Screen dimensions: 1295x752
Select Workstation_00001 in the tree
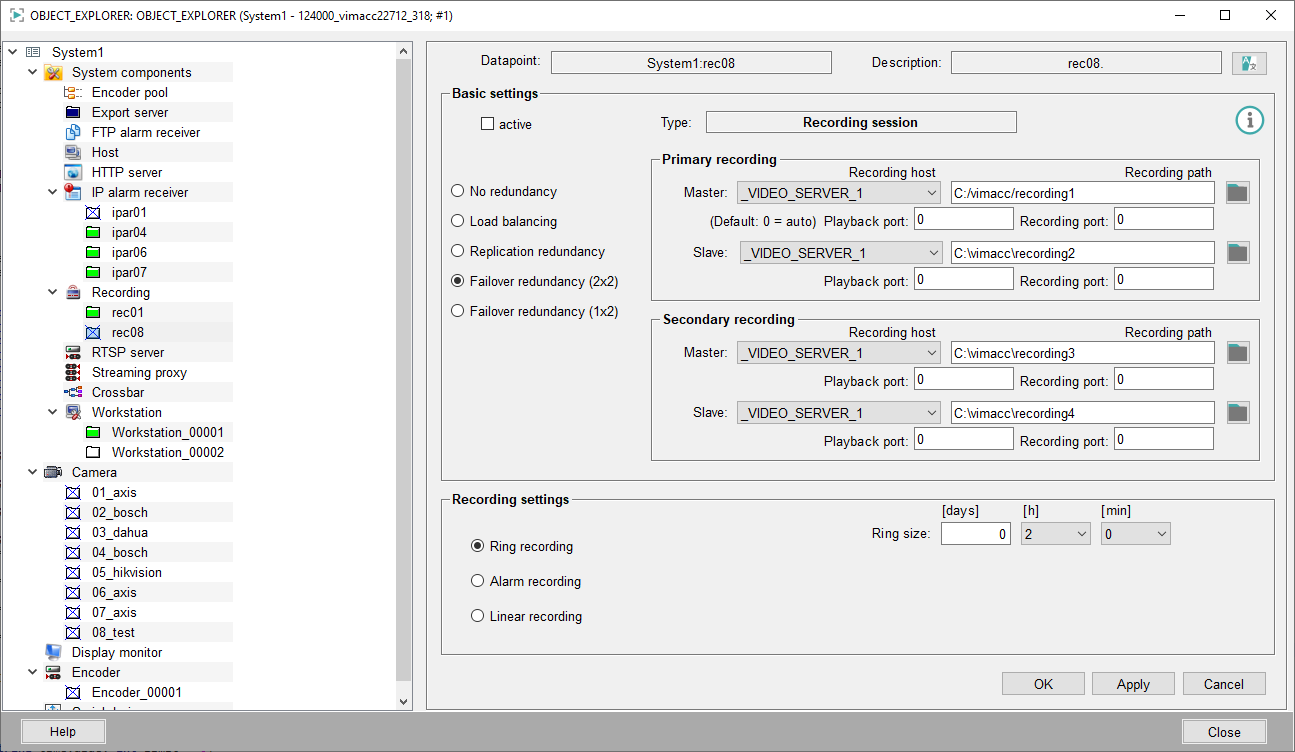point(168,432)
